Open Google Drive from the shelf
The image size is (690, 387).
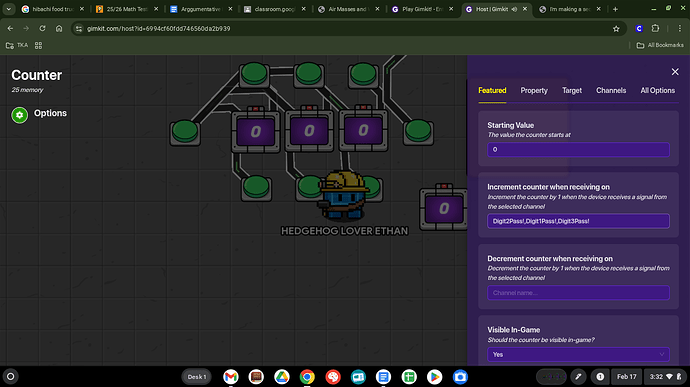282,377
